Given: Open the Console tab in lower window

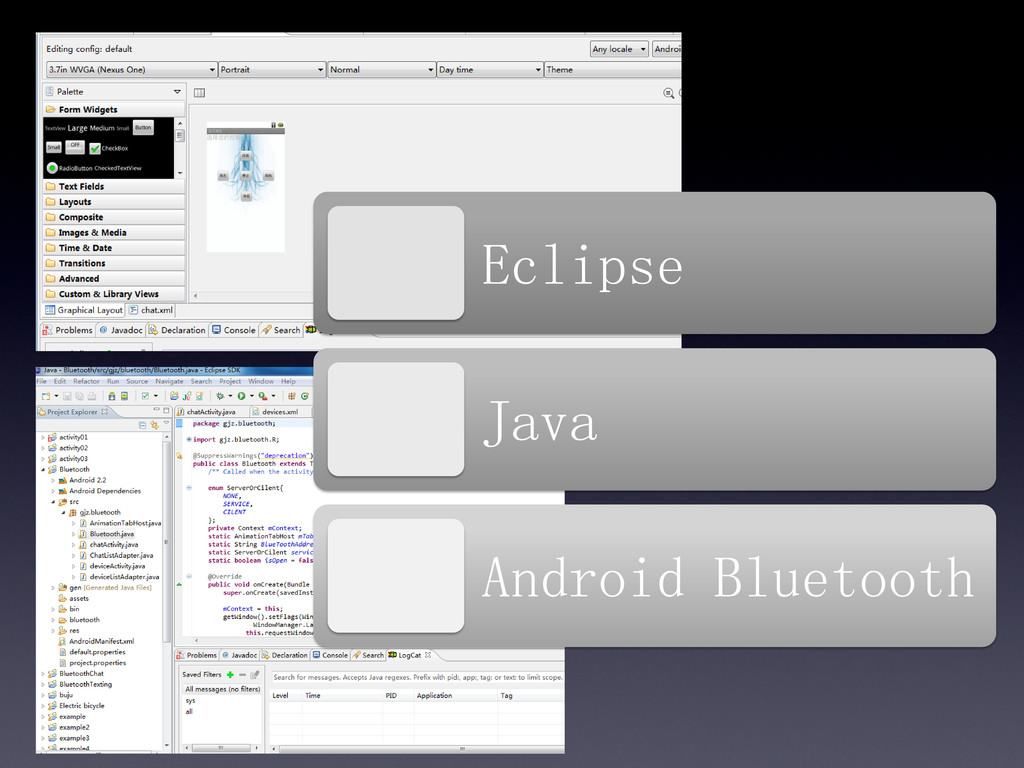Looking at the screenshot, I should 328,655.
